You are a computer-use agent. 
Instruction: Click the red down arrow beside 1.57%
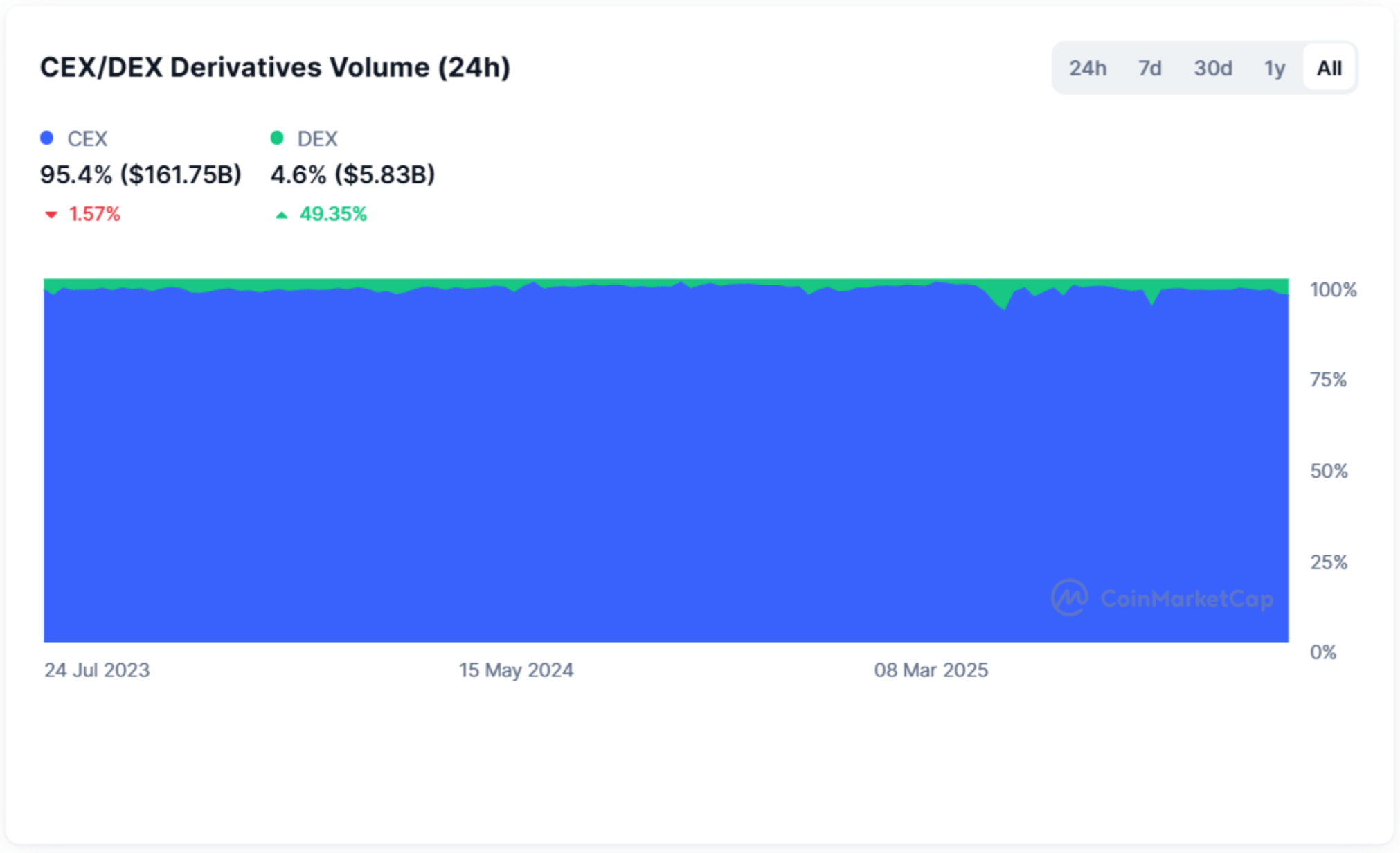pos(51,215)
